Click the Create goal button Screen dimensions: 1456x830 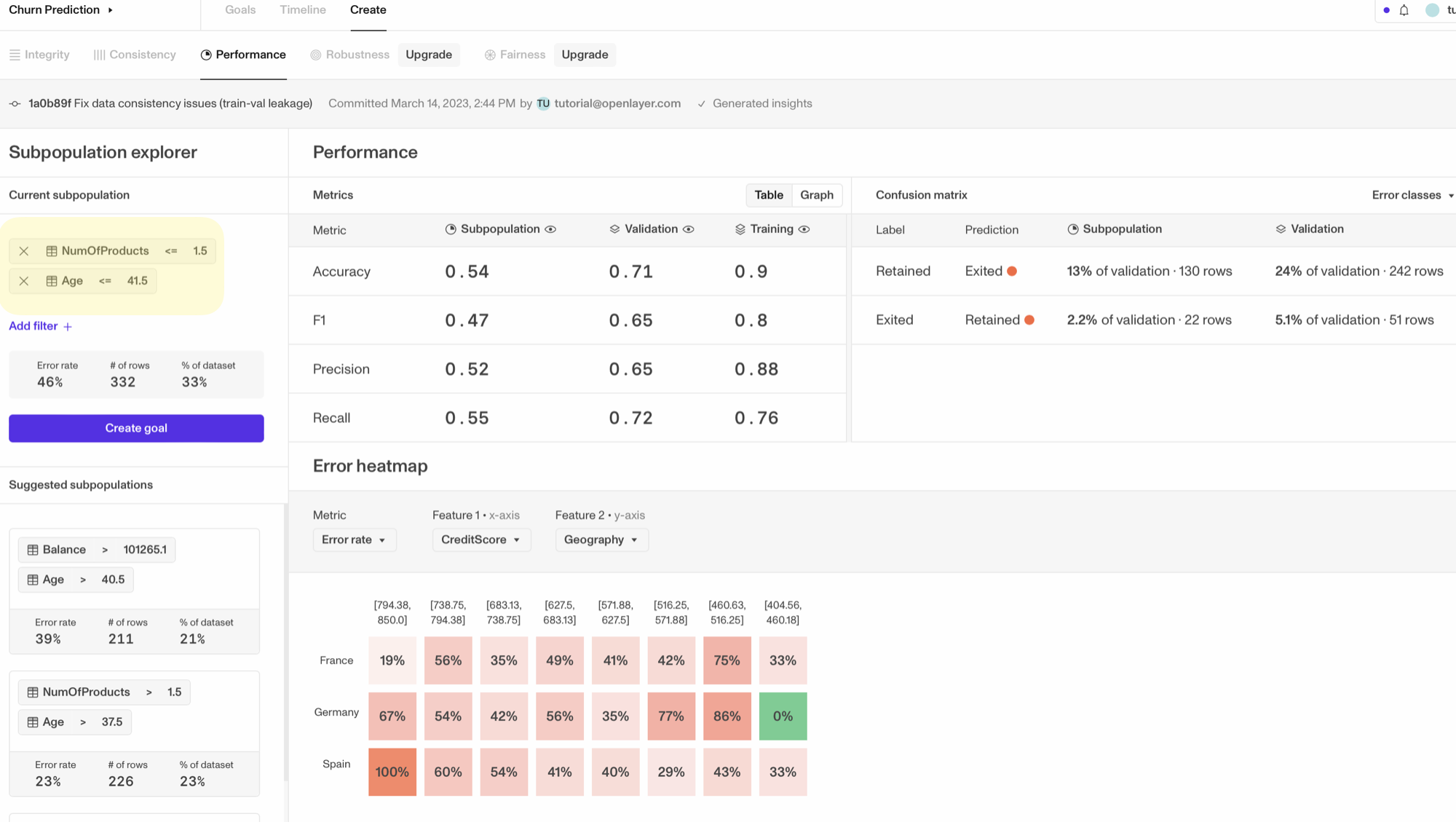(136, 428)
